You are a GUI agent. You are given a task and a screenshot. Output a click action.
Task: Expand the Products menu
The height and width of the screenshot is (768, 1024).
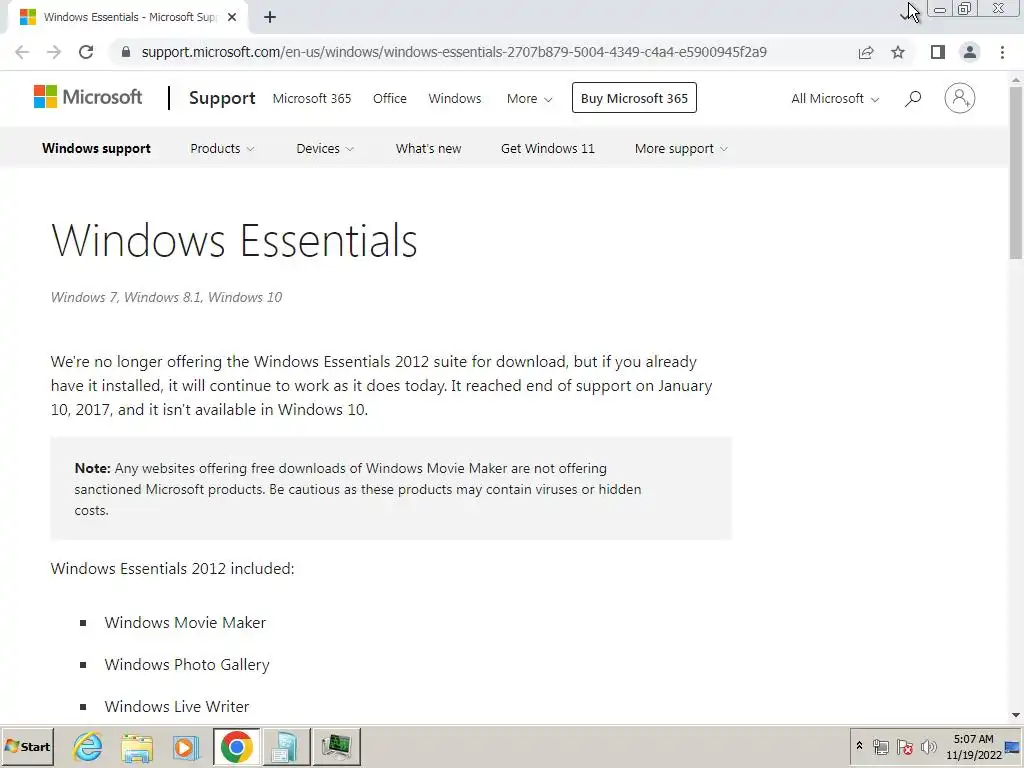[x=222, y=148]
